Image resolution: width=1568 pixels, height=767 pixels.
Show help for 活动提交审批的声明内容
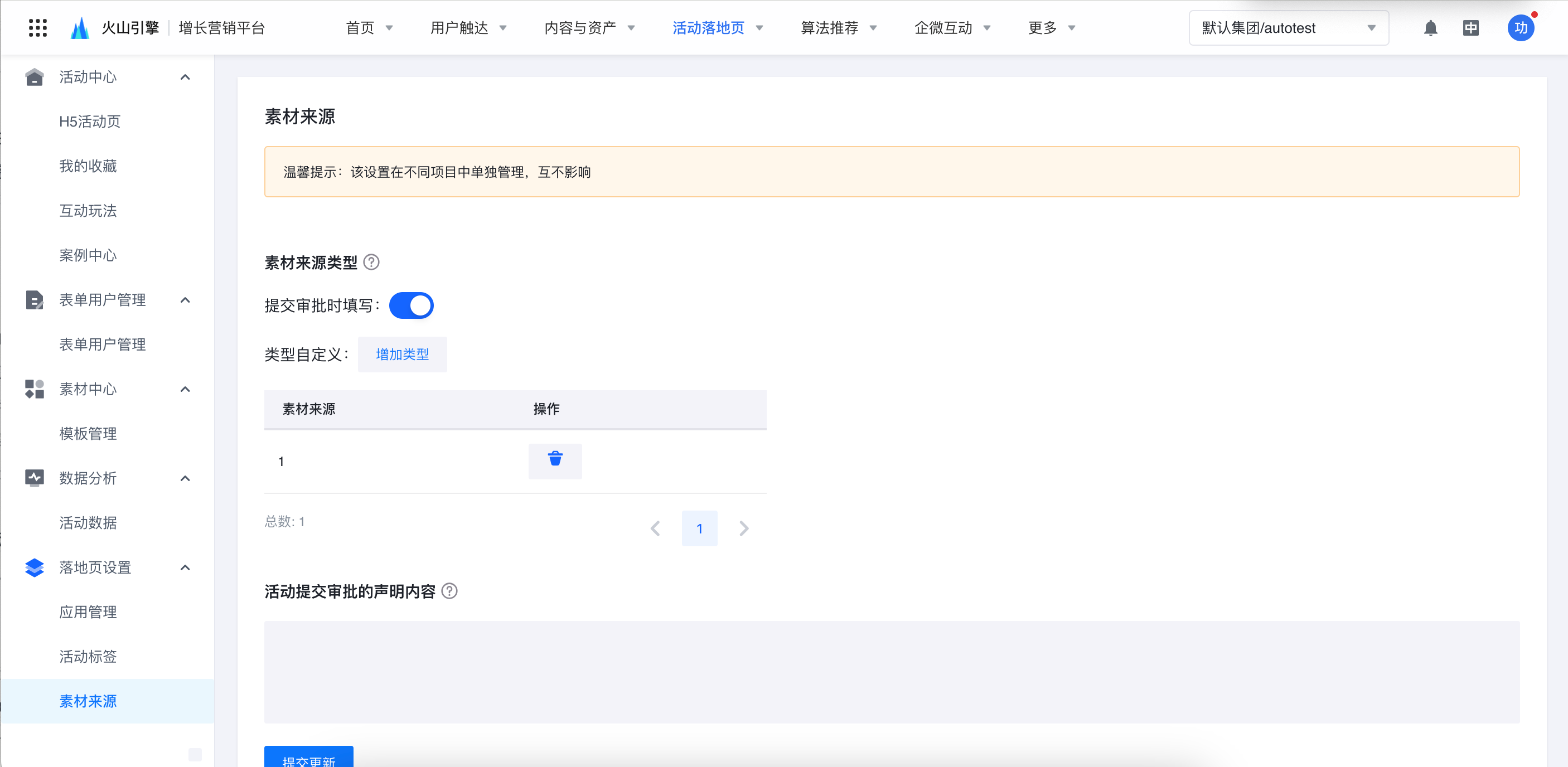point(449,591)
